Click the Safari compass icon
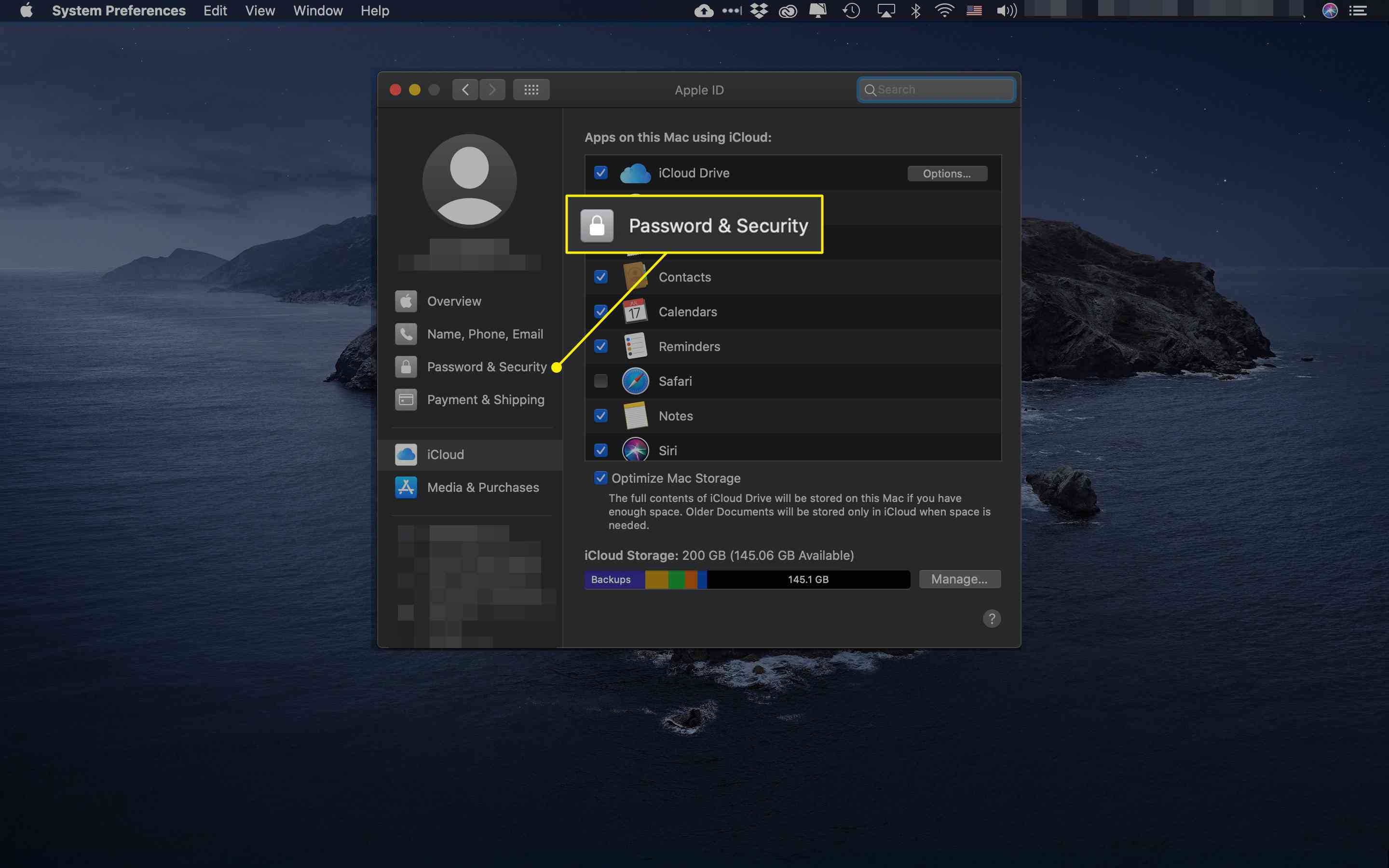The image size is (1389, 868). tap(635, 381)
